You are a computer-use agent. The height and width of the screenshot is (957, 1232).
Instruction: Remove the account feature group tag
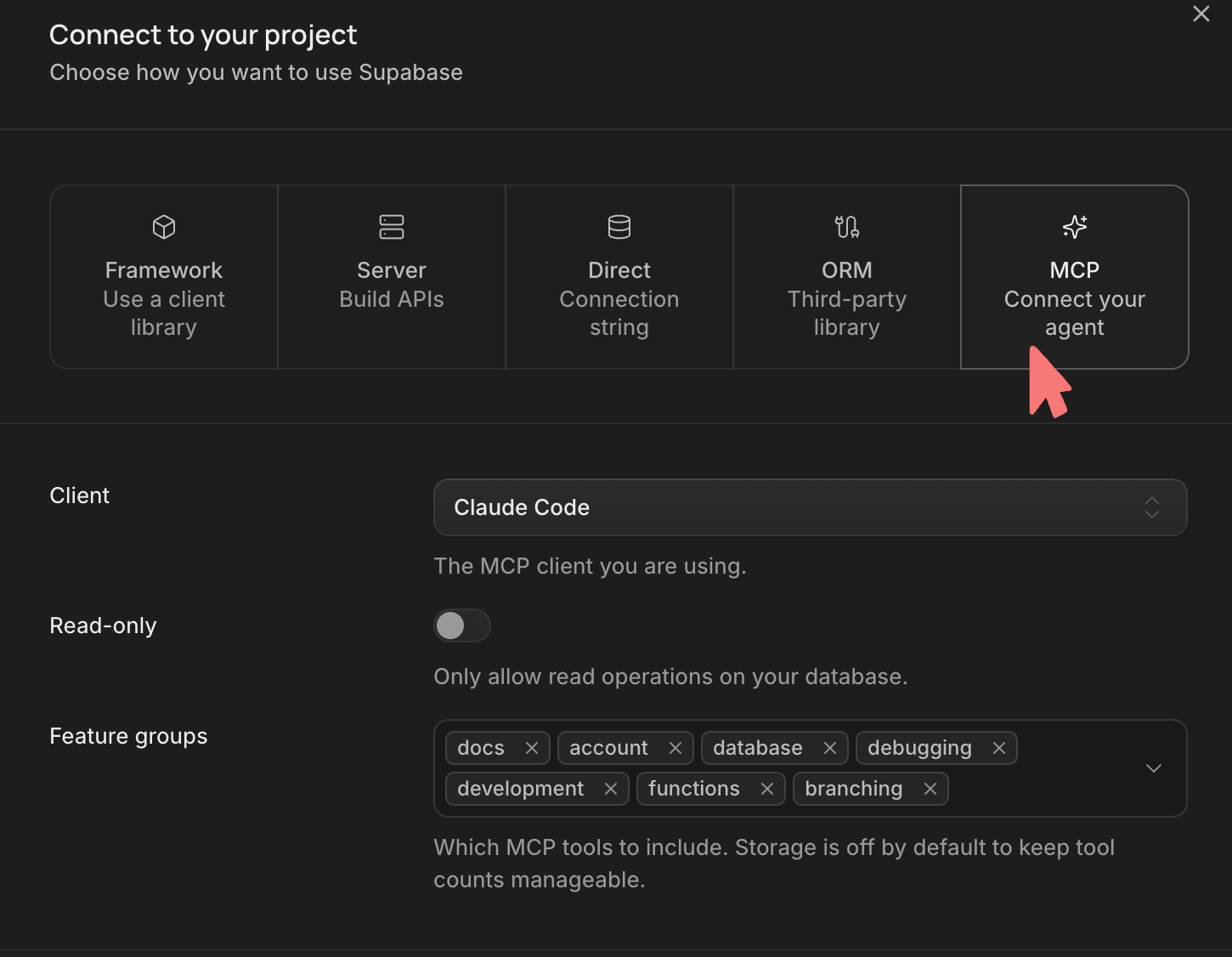point(675,748)
